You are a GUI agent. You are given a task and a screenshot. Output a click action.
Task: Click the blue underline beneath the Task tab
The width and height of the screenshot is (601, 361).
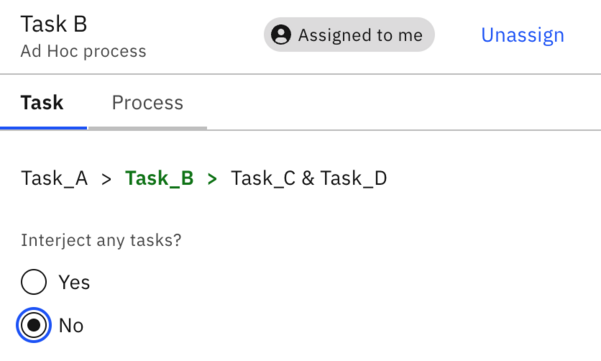(43, 128)
